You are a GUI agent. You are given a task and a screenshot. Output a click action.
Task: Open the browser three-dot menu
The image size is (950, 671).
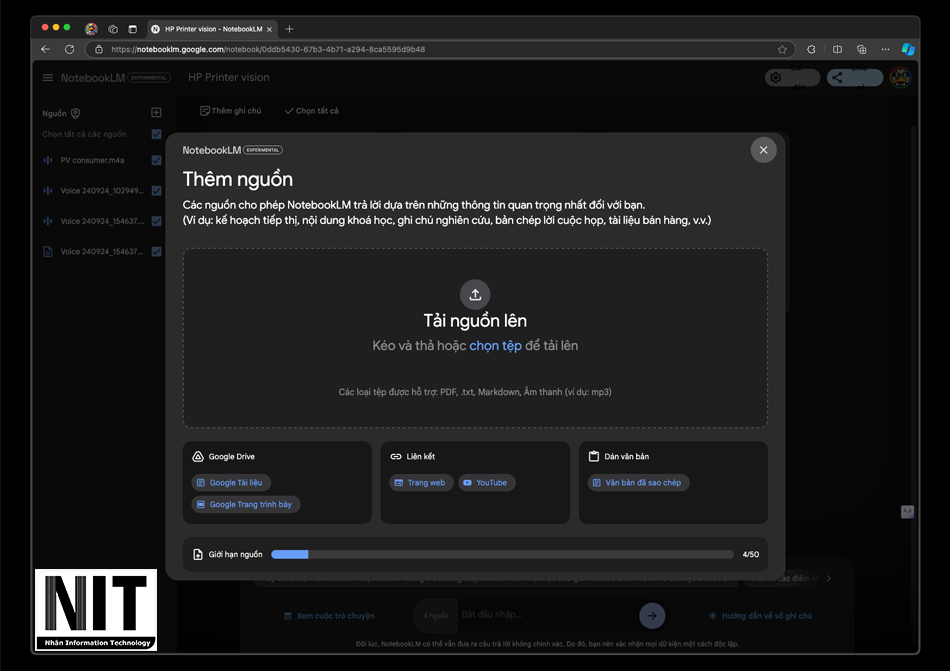[x=885, y=49]
